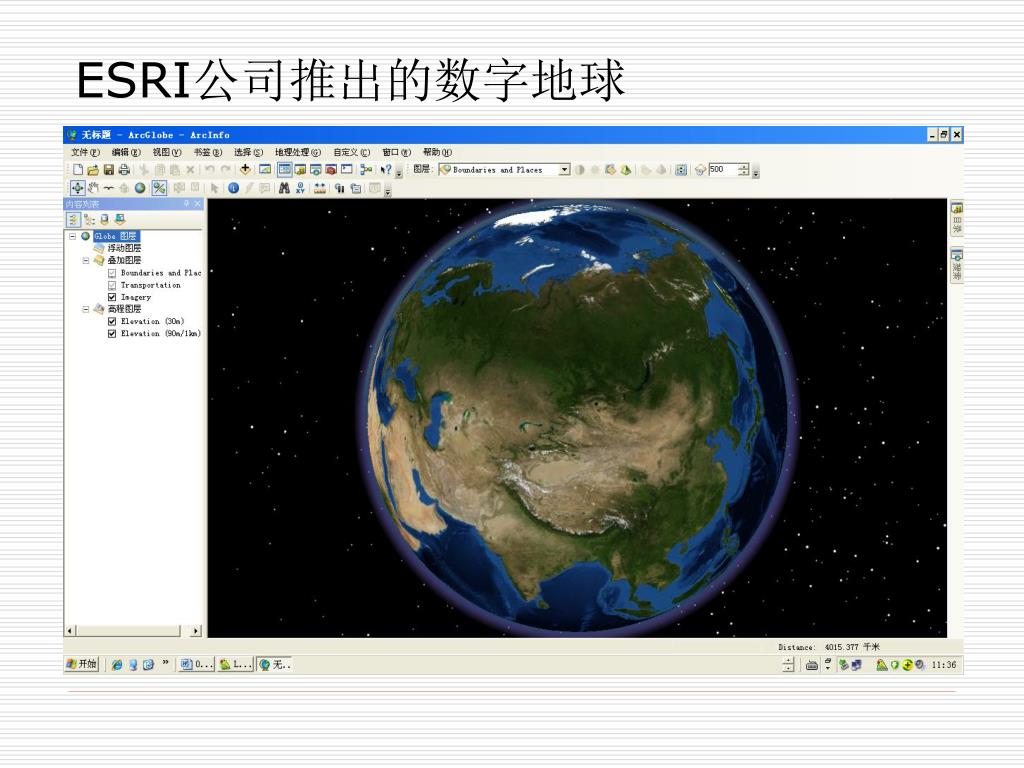Screen dimensions: 1024x768
Task: Open the Model Builder icon
Action: tap(366, 170)
